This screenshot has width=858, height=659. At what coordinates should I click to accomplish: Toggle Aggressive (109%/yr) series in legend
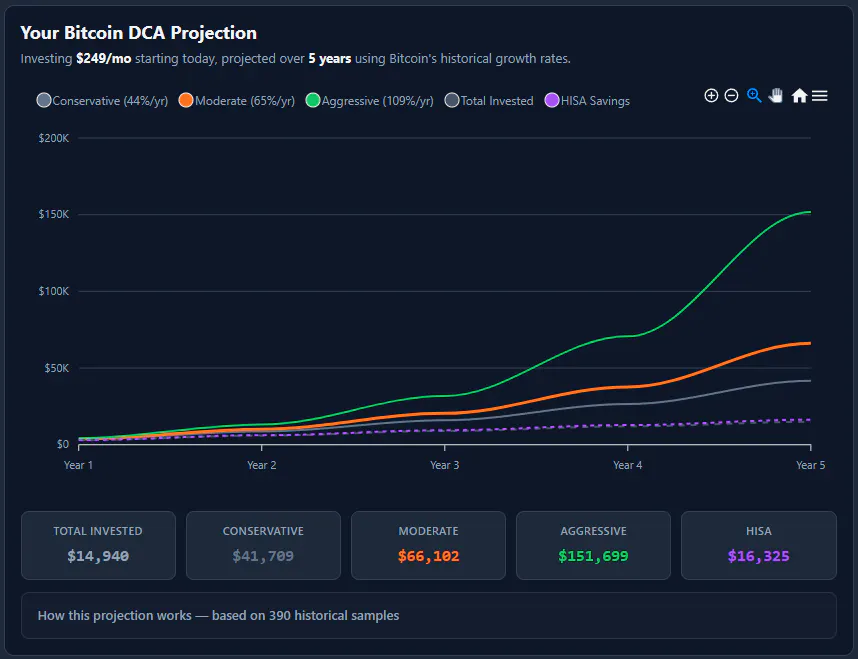(370, 101)
